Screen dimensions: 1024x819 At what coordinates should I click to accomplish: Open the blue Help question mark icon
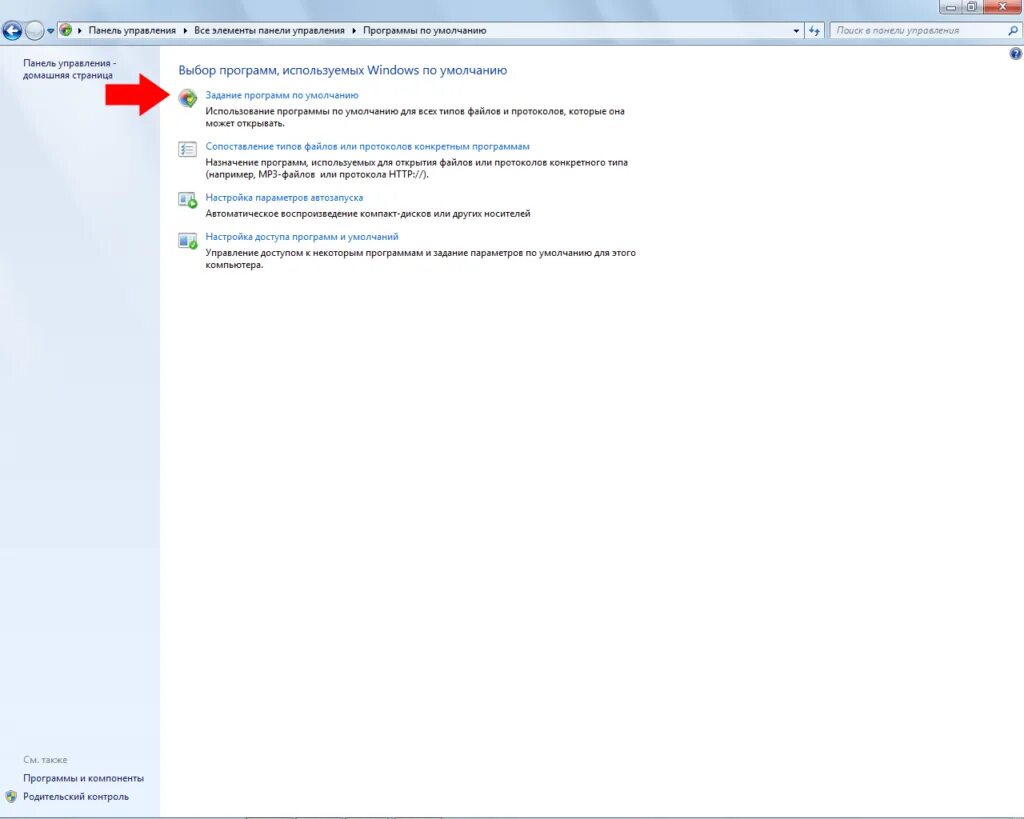(1016, 54)
